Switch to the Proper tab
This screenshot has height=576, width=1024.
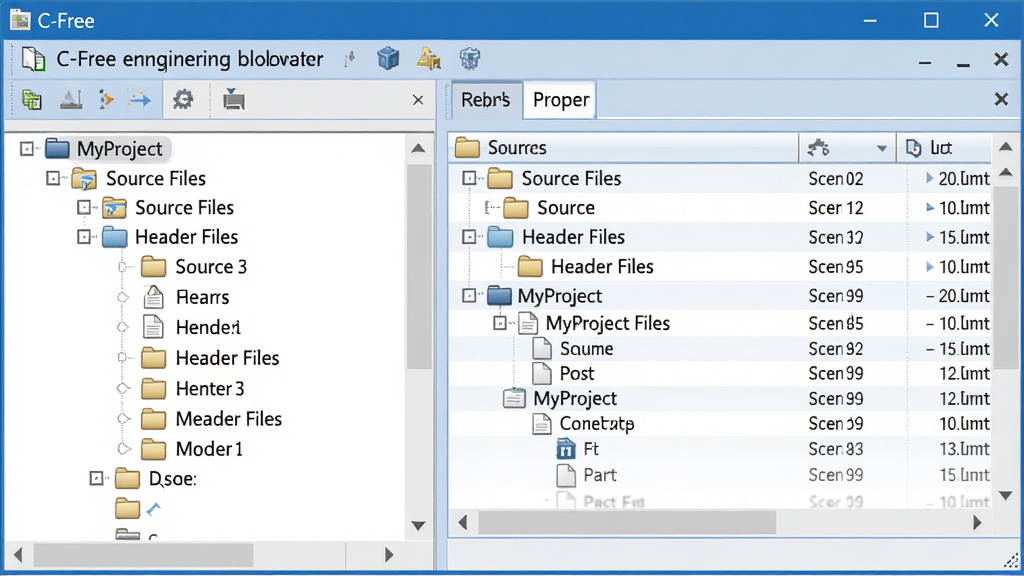click(560, 100)
